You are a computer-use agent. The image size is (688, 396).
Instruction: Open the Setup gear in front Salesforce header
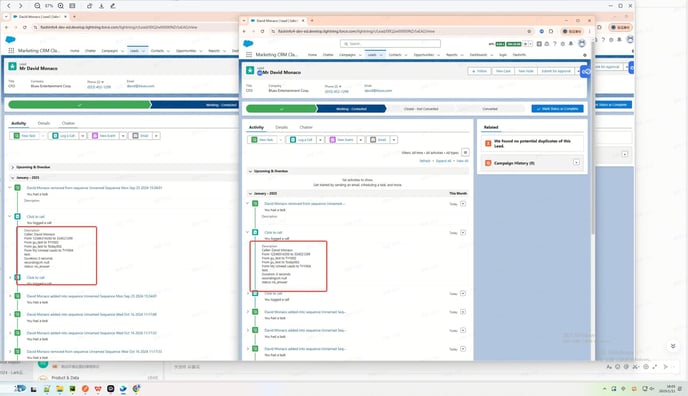(x=563, y=44)
